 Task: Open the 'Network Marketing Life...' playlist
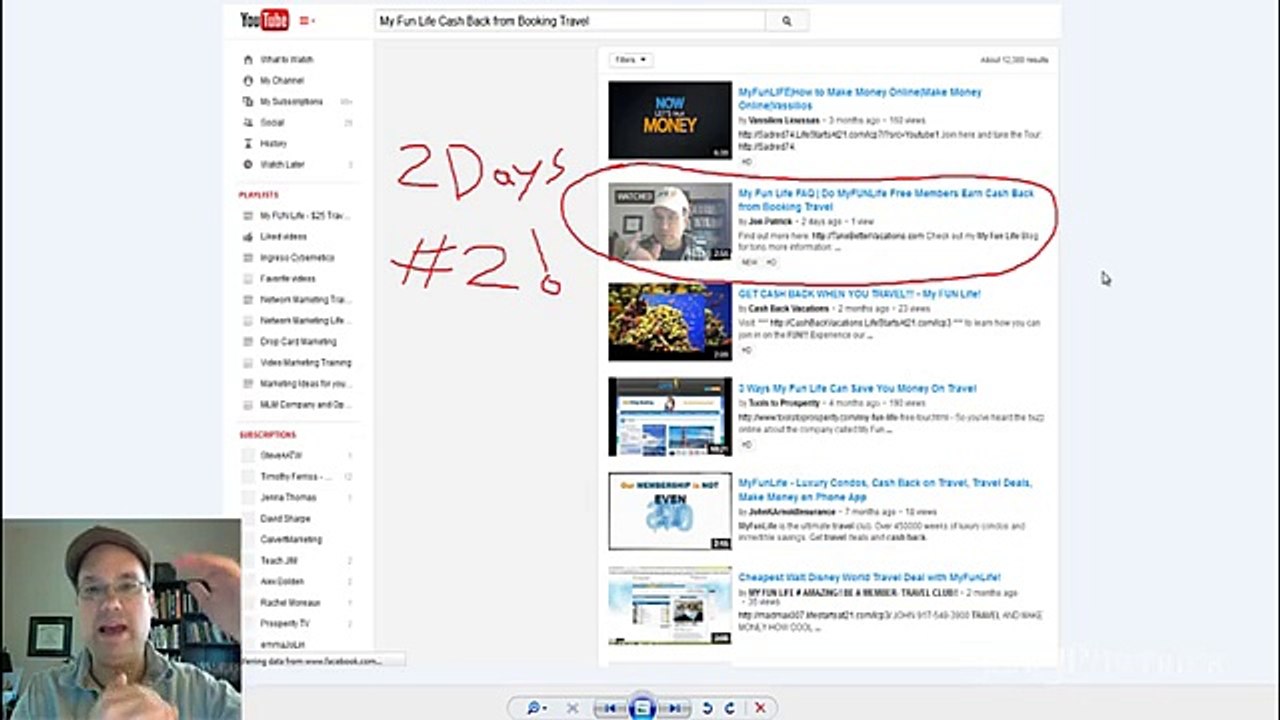click(305, 321)
